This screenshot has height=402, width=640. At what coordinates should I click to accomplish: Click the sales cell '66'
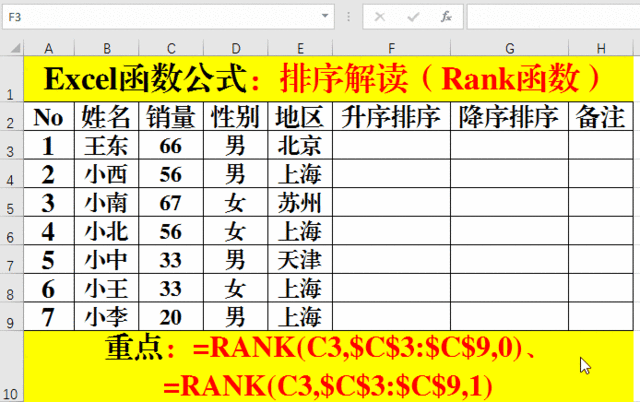[x=171, y=145]
